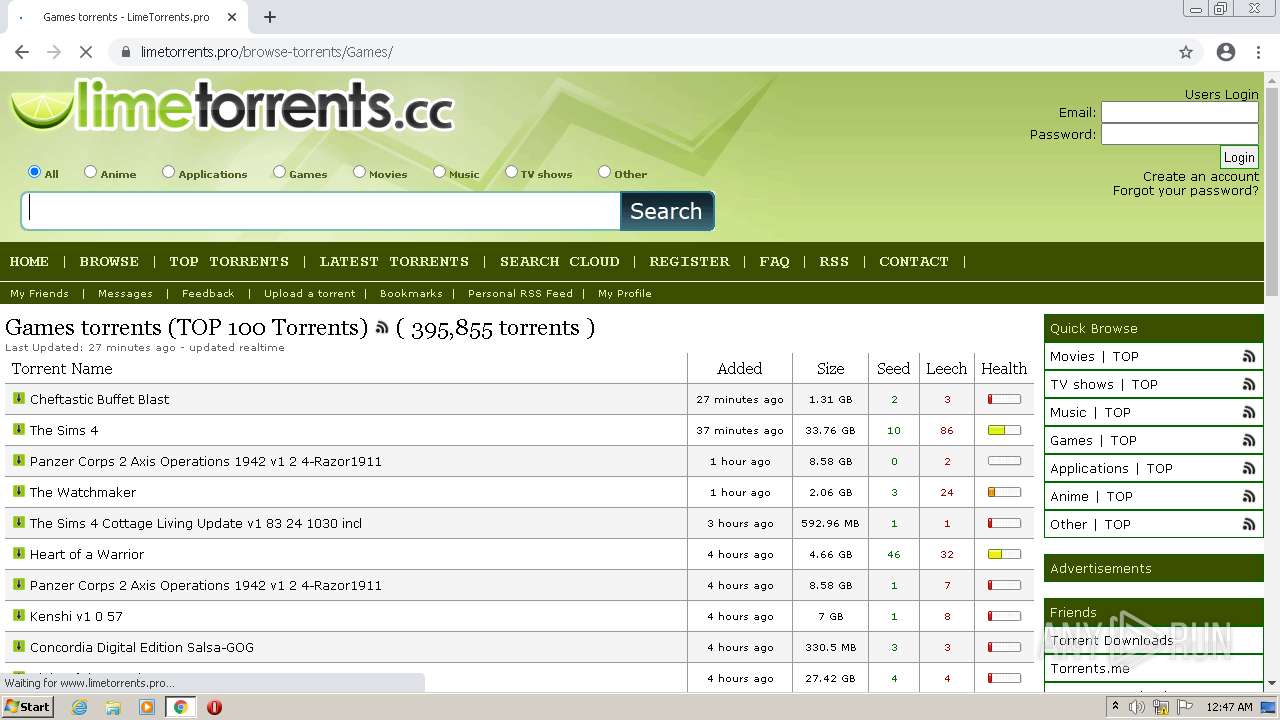This screenshot has height=720, width=1280.
Task: Open Chrome's three-dot menu
Action: 1256,52
